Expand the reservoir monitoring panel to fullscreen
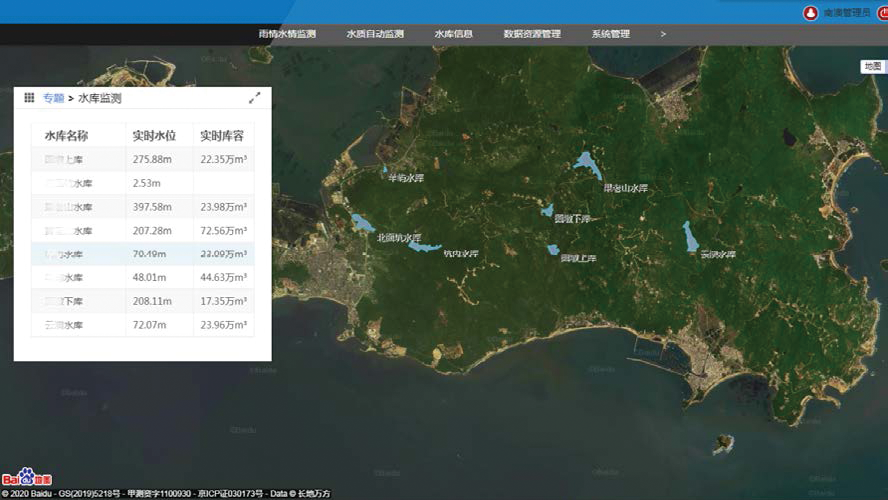This screenshot has height=500, width=888. click(255, 98)
